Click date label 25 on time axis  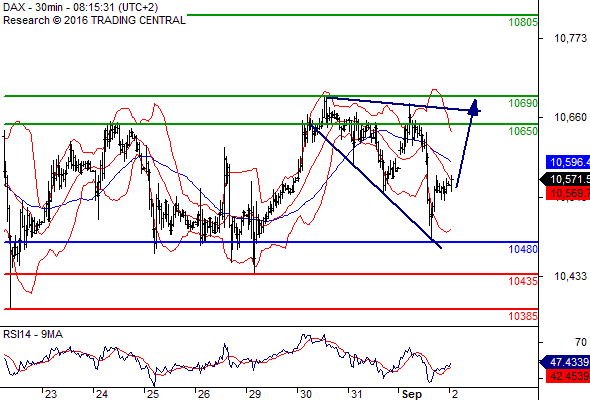152,394
